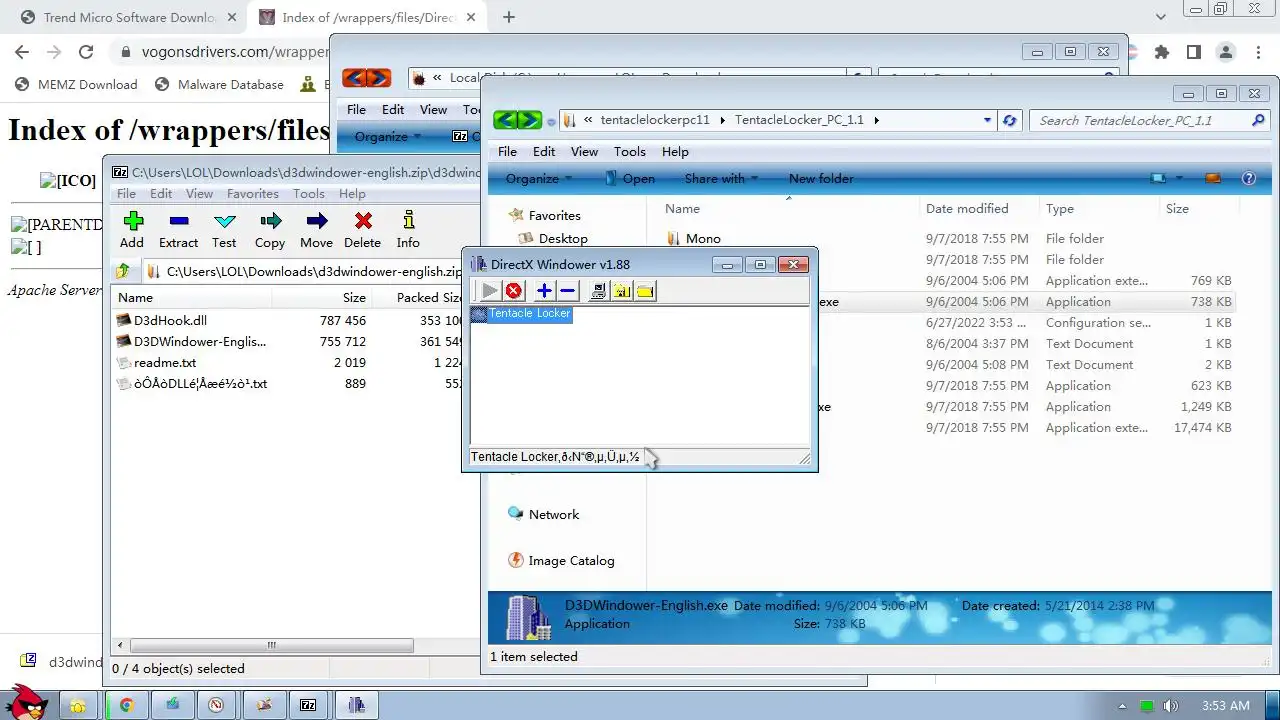Image resolution: width=1280 pixels, height=720 pixels.
Task: Click the 7-Zip icon in the taskbar
Action: [308, 705]
